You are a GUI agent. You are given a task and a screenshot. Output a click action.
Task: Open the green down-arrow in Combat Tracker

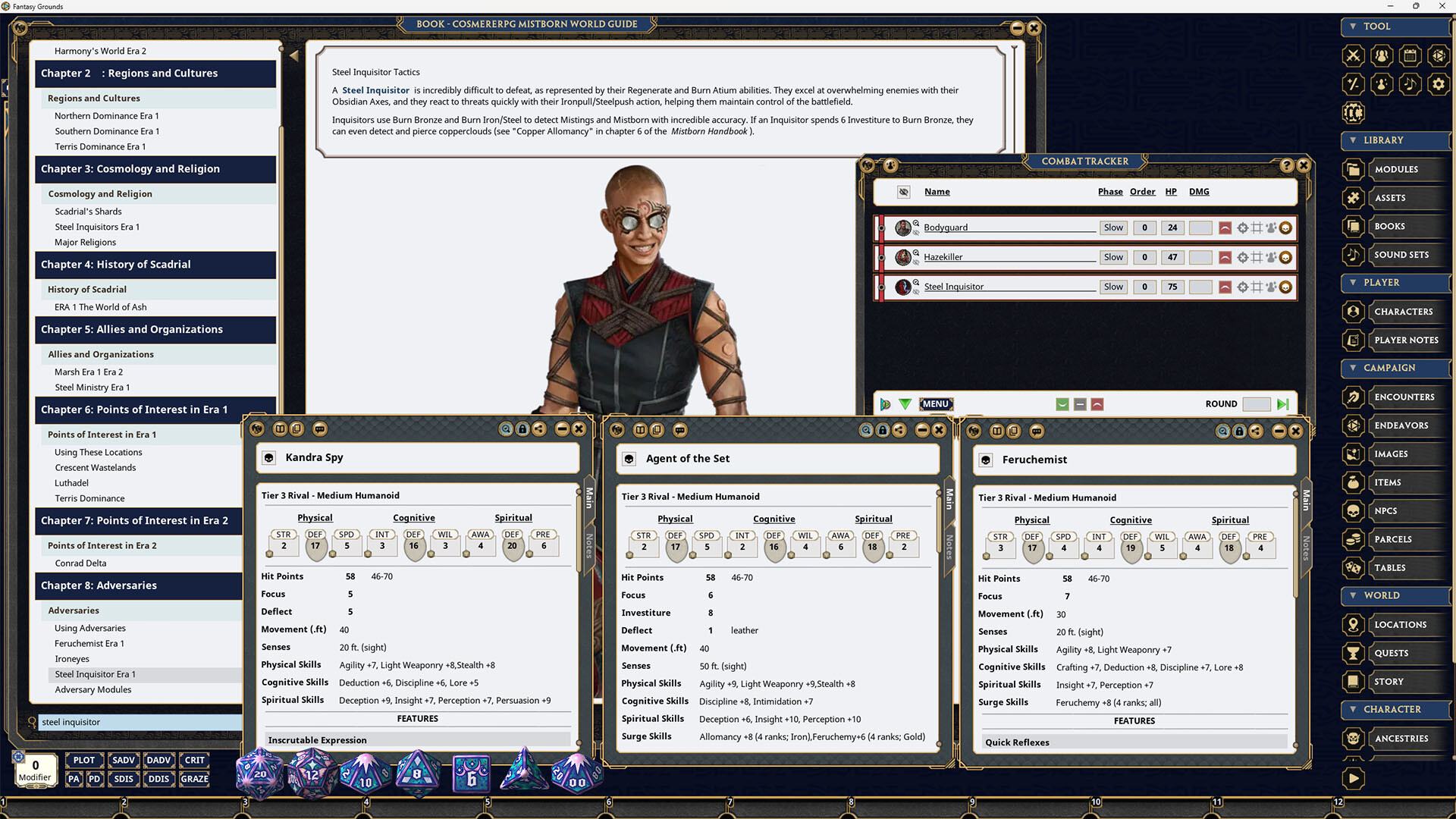coord(905,404)
